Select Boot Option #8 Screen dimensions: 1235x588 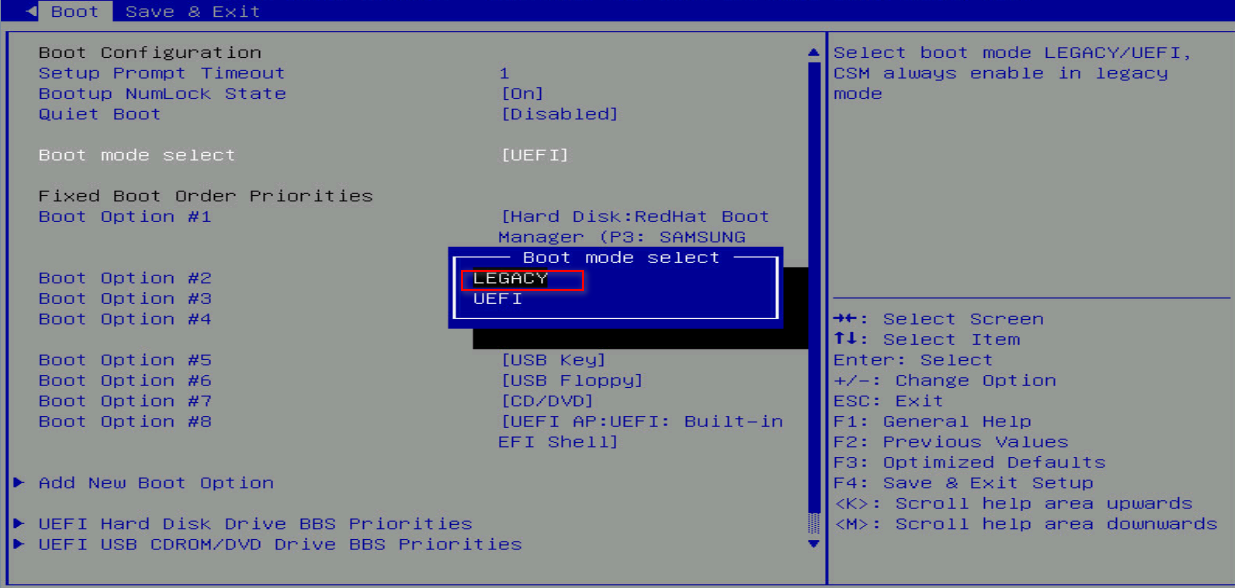point(125,422)
